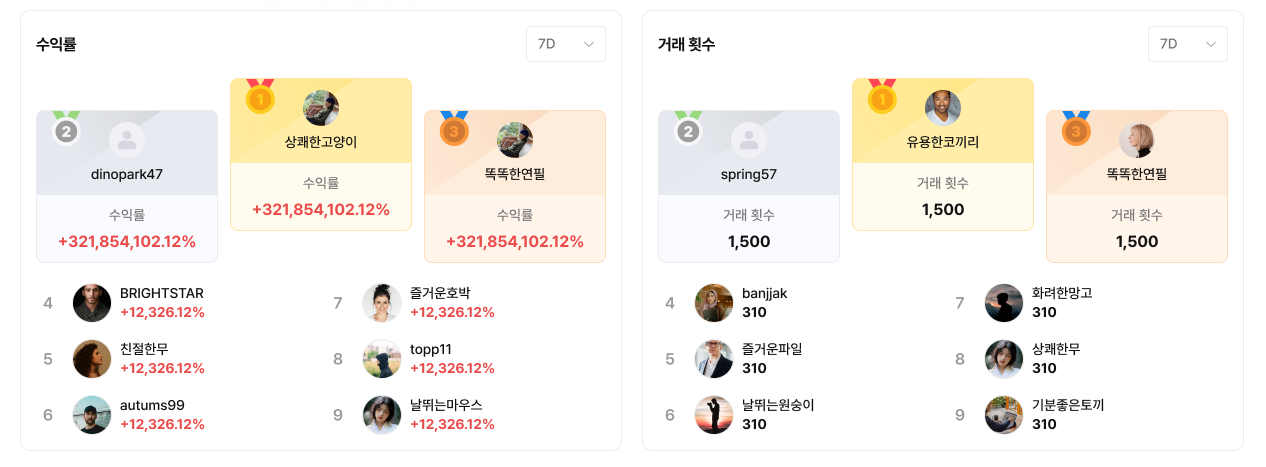Click the username 날뛰는원숭이
The height and width of the screenshot is (467, 1266).
[x=778, y=405]
